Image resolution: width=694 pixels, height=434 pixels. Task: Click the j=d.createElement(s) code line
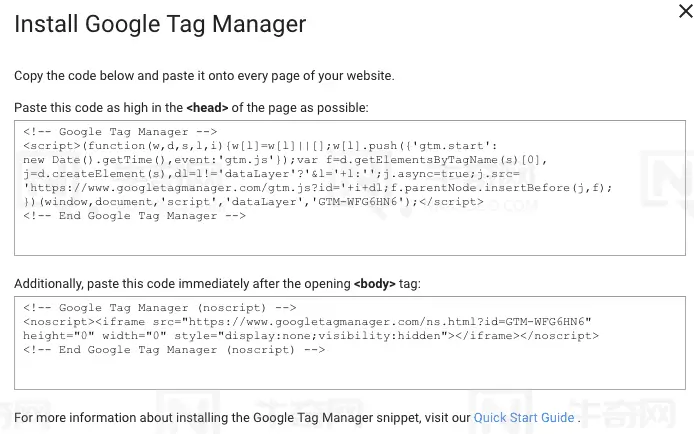click(271, 174)
